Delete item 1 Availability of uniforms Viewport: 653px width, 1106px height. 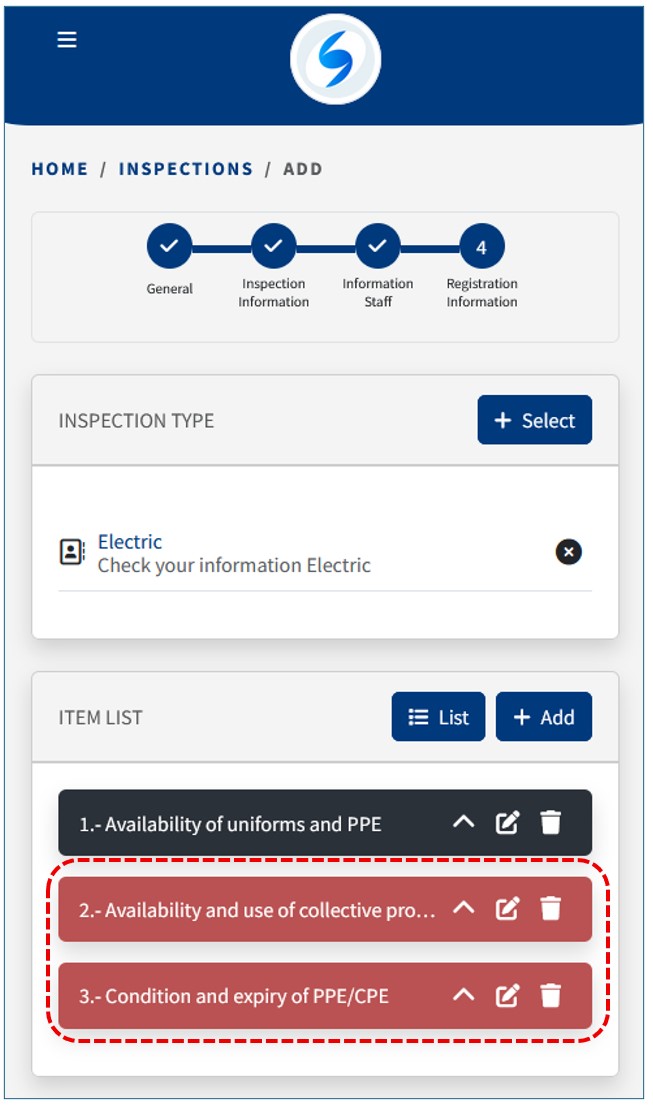click(551, 823)
